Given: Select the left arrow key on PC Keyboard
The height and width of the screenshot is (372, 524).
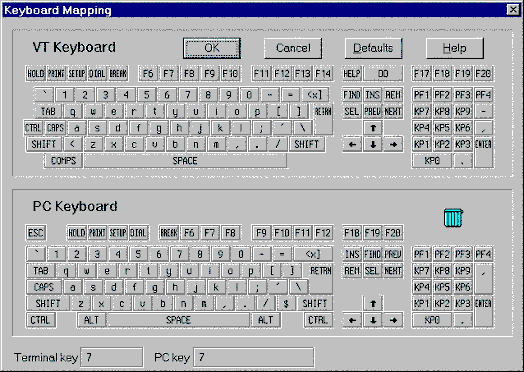Looking at the screenshot, I should (x=352, y=320).
